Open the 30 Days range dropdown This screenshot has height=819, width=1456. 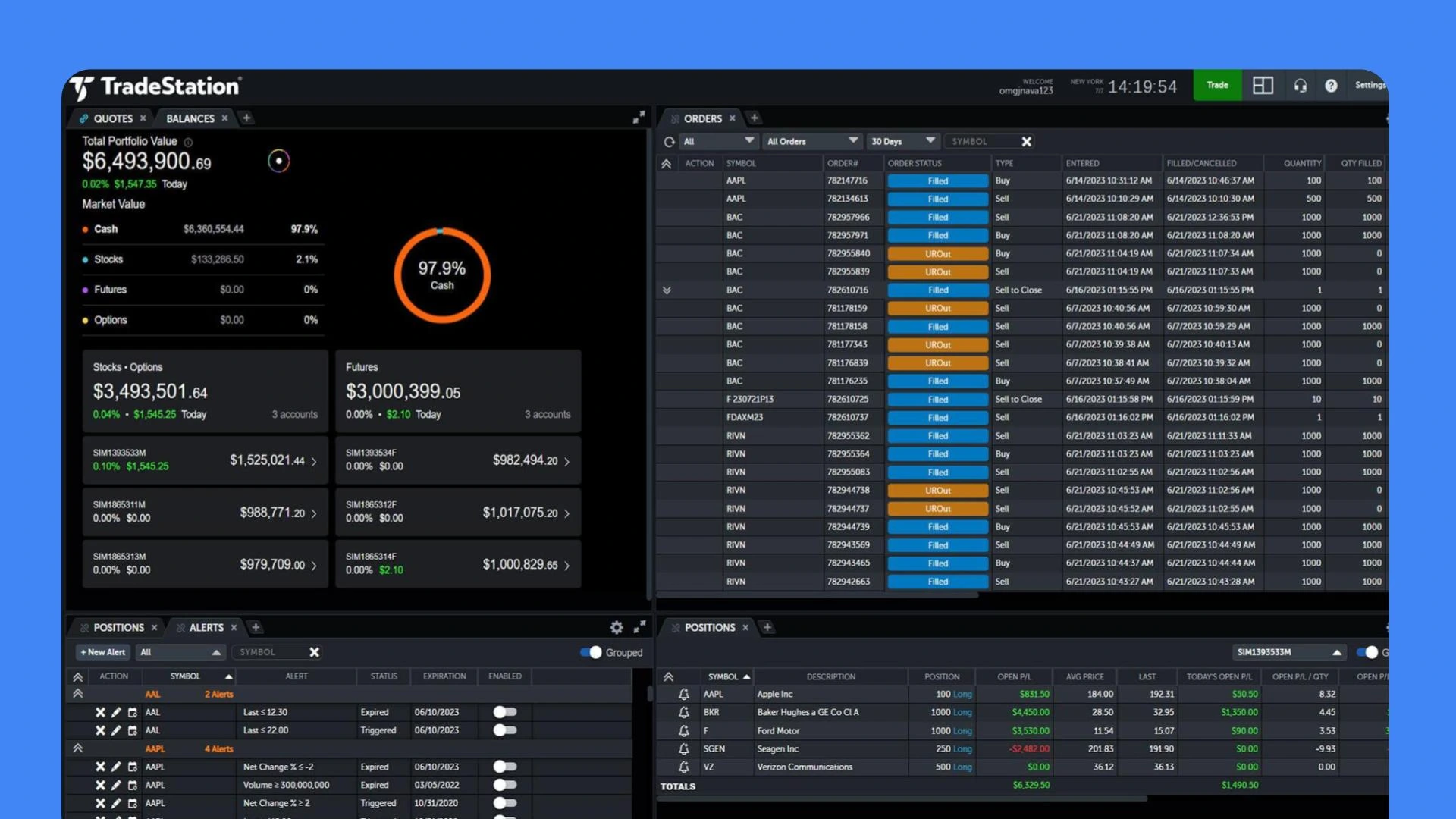pyautogui.click(x=902, y=142)
